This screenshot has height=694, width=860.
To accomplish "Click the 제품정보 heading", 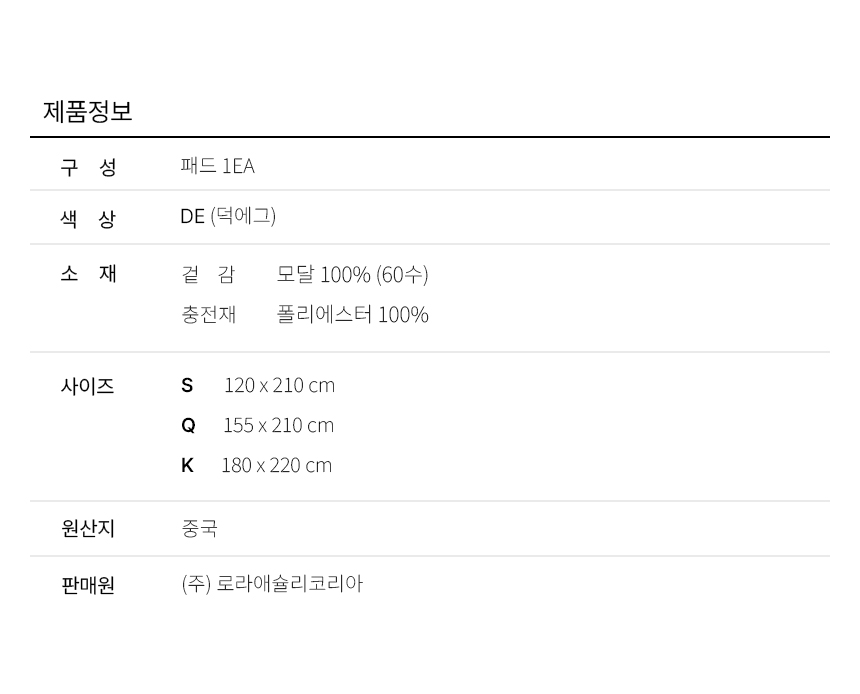I will pos(87,111).
